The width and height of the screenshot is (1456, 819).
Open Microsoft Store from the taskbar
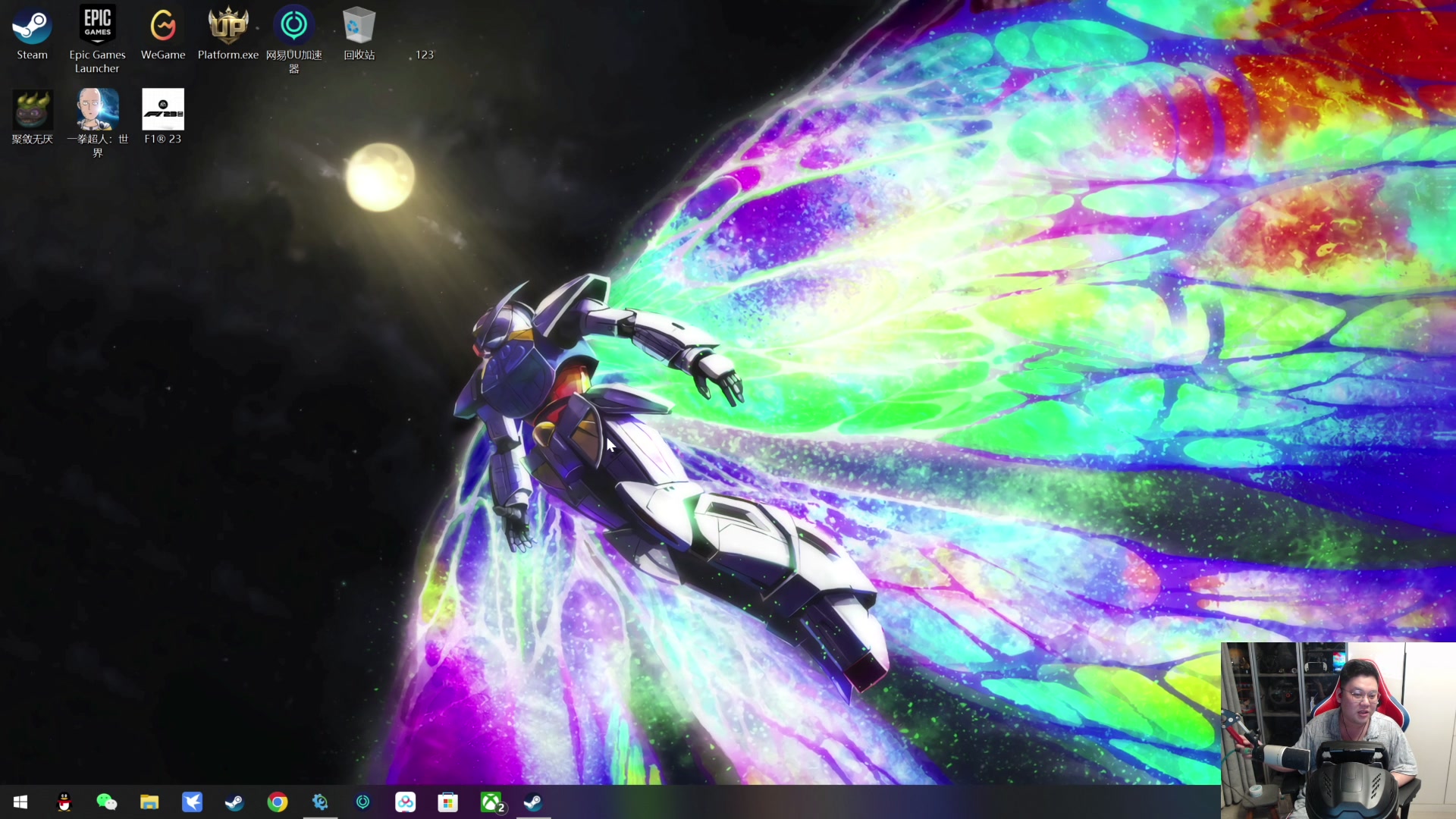[447, 802]
